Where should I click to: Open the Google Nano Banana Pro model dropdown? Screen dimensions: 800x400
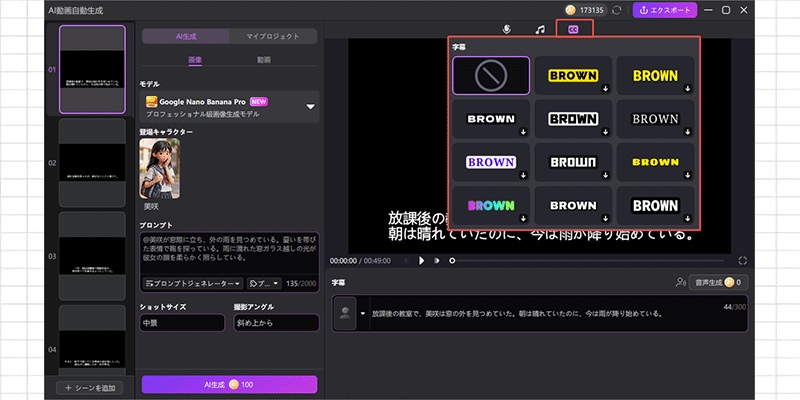pos(230,107)
